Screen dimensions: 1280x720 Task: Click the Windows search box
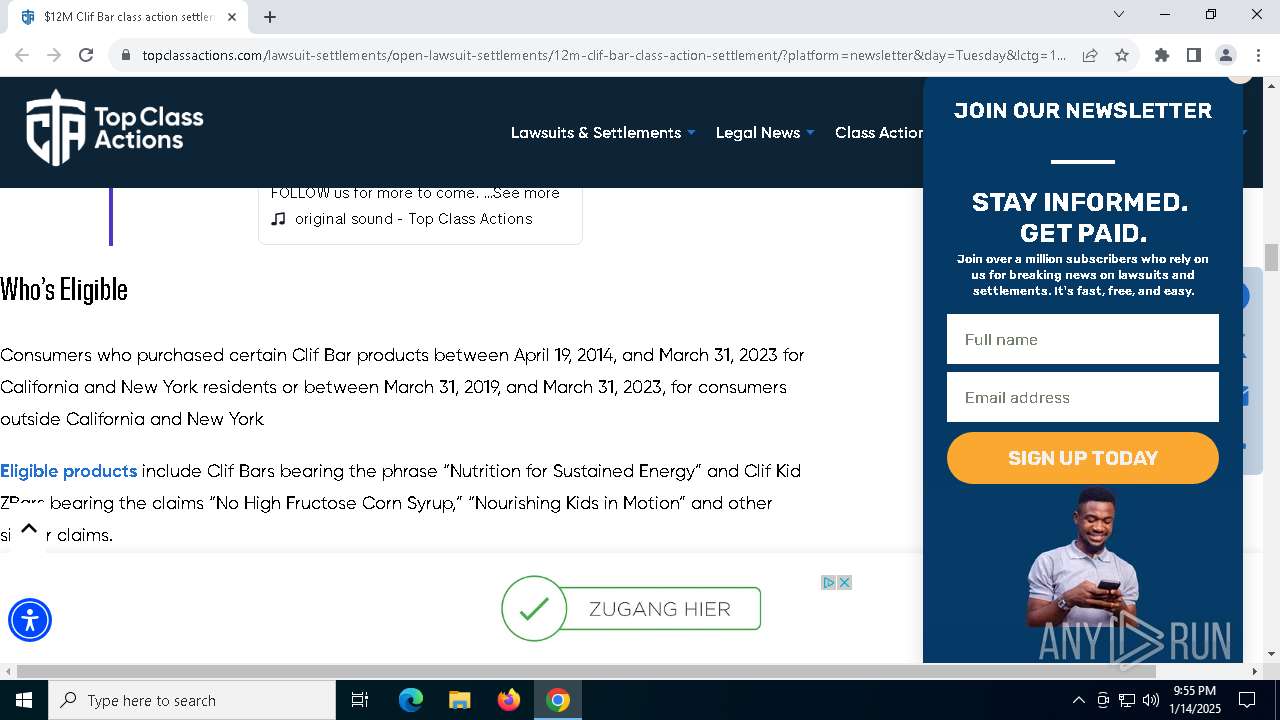[192, 700]
